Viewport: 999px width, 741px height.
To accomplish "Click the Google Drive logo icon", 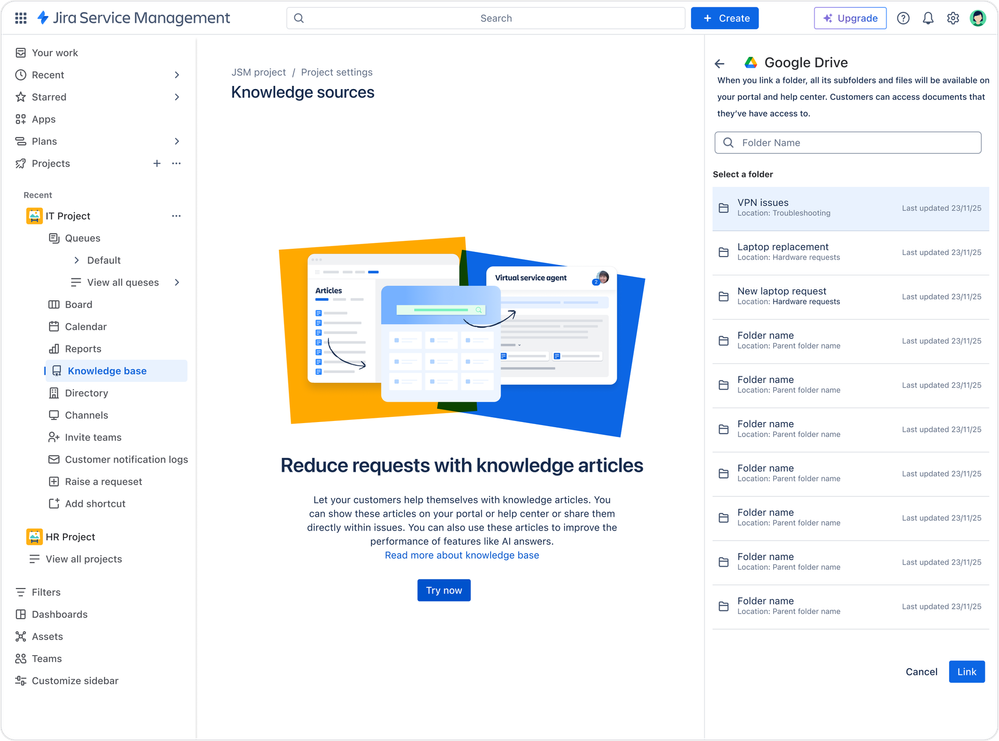I will (751, 62).
